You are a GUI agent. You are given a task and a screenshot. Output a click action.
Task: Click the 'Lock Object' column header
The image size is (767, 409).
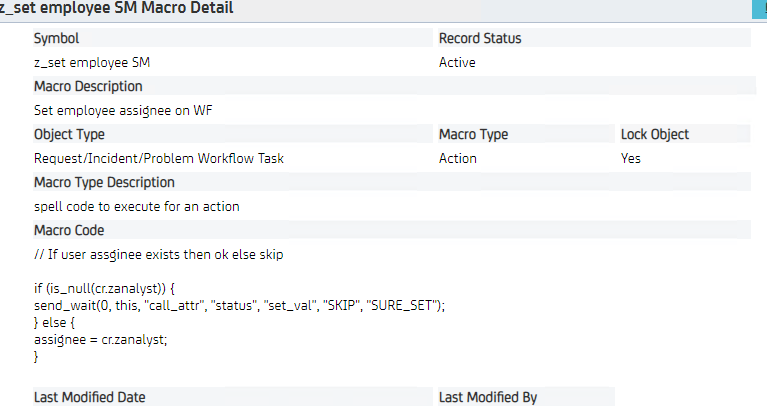654,135
